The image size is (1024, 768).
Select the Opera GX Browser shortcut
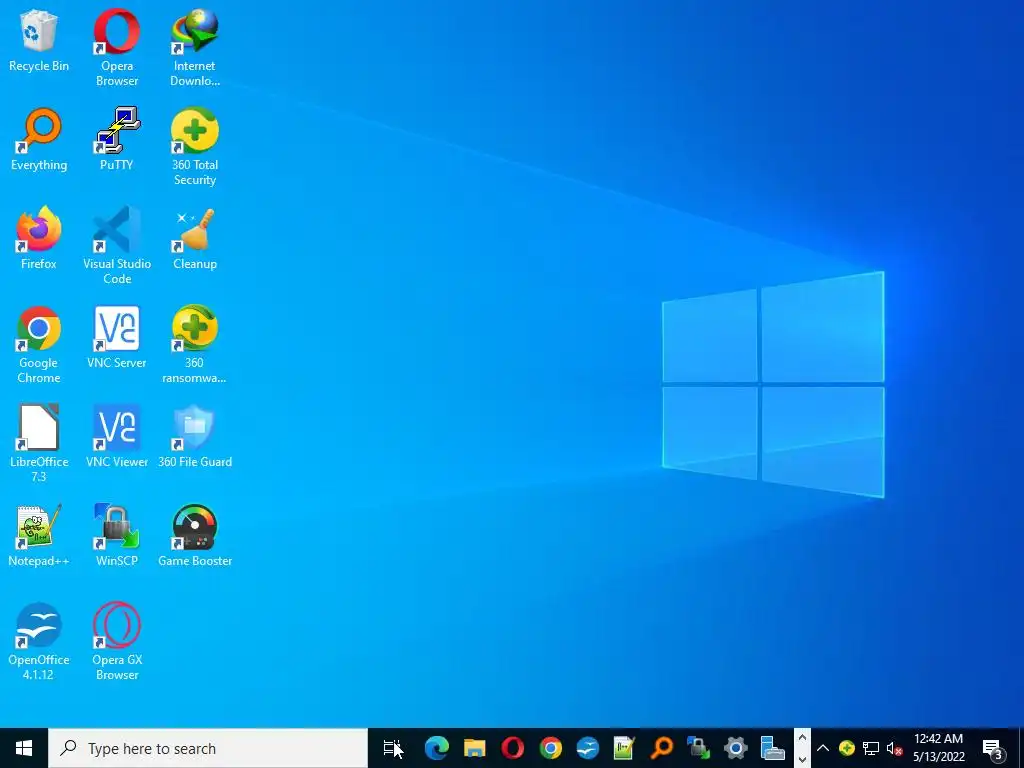click(x=117, y=641)
